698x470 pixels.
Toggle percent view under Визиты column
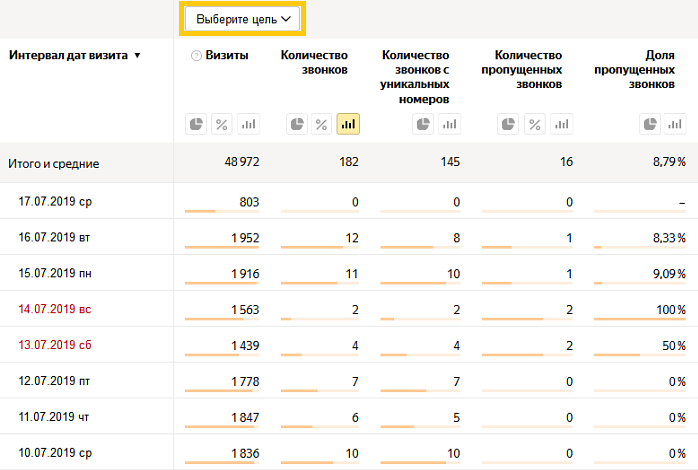(x=222, y=124)
